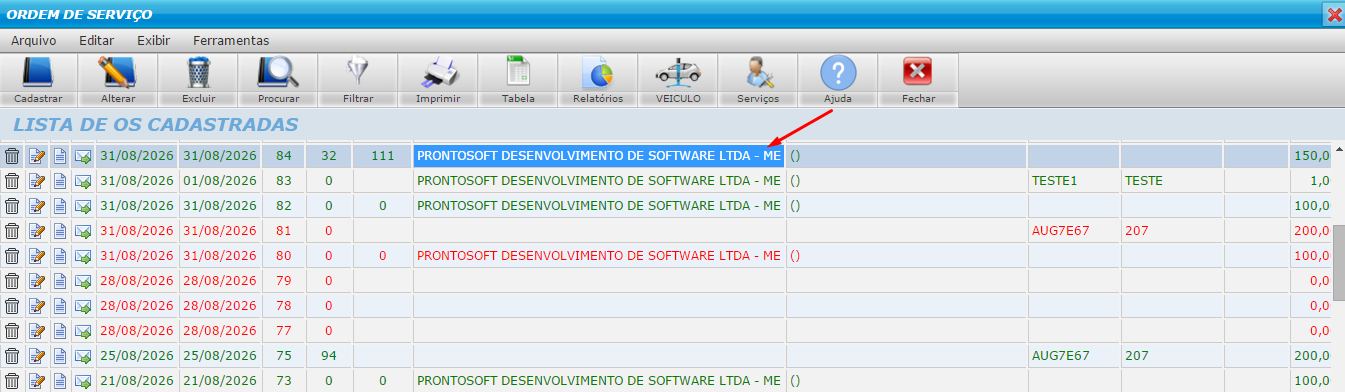Viewport: 1345px width, 392px height.
Task: Click send arrow icon for OS 82
Action: (x=83, y=206)
